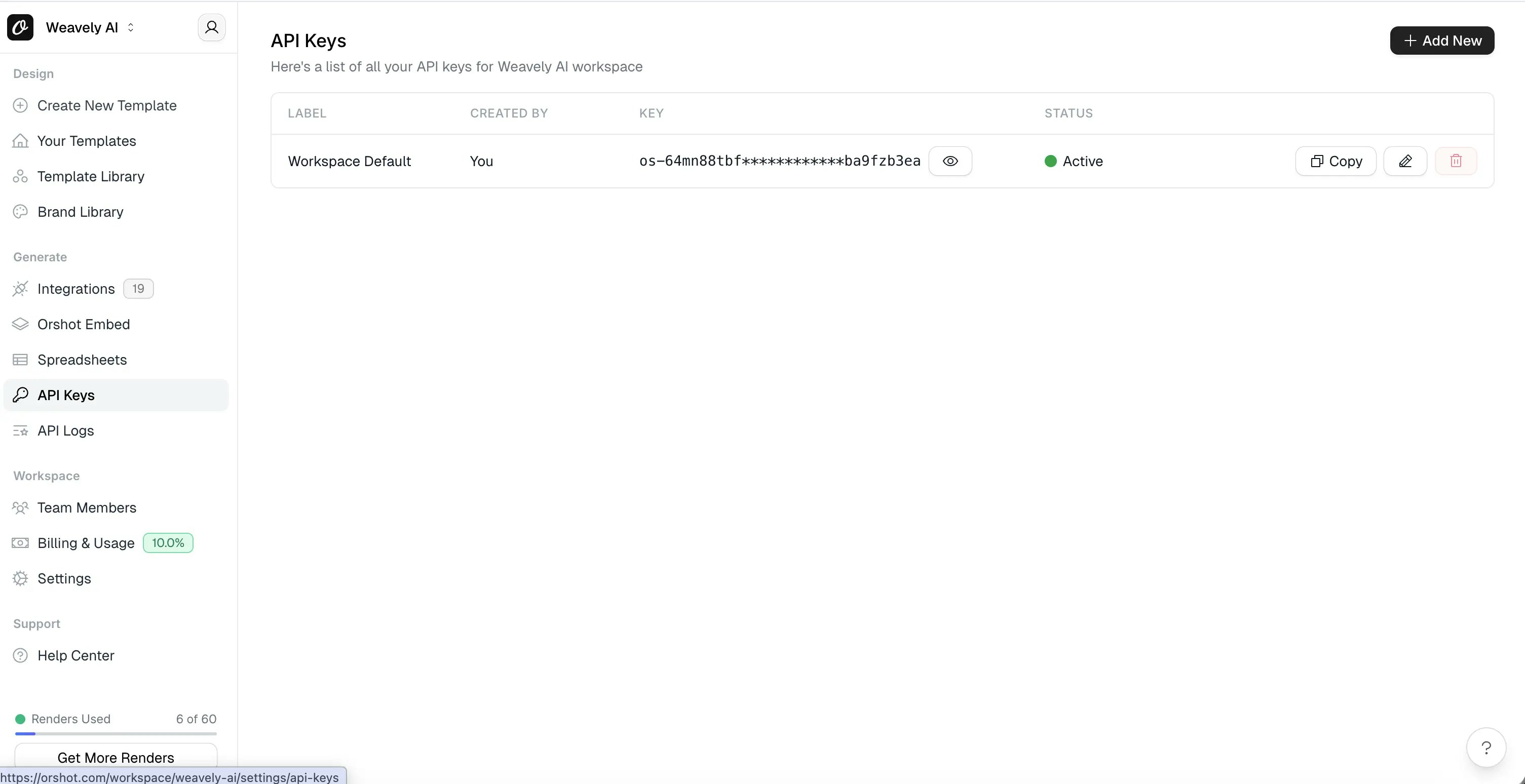Select the Orshot Embed layers icon
The height and width of the screenshot is (784, 1525).
click(x=20, y=324)
